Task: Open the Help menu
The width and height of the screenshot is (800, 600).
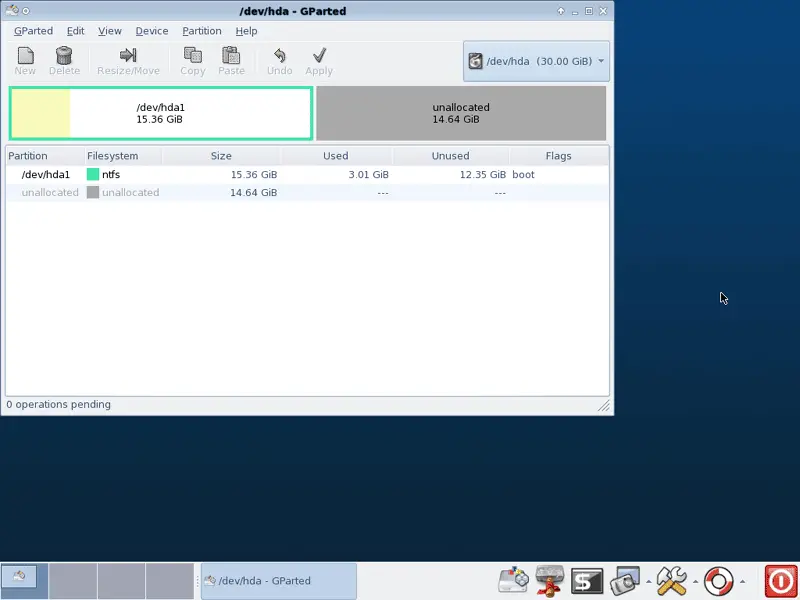Action: [x=246, y=31]
